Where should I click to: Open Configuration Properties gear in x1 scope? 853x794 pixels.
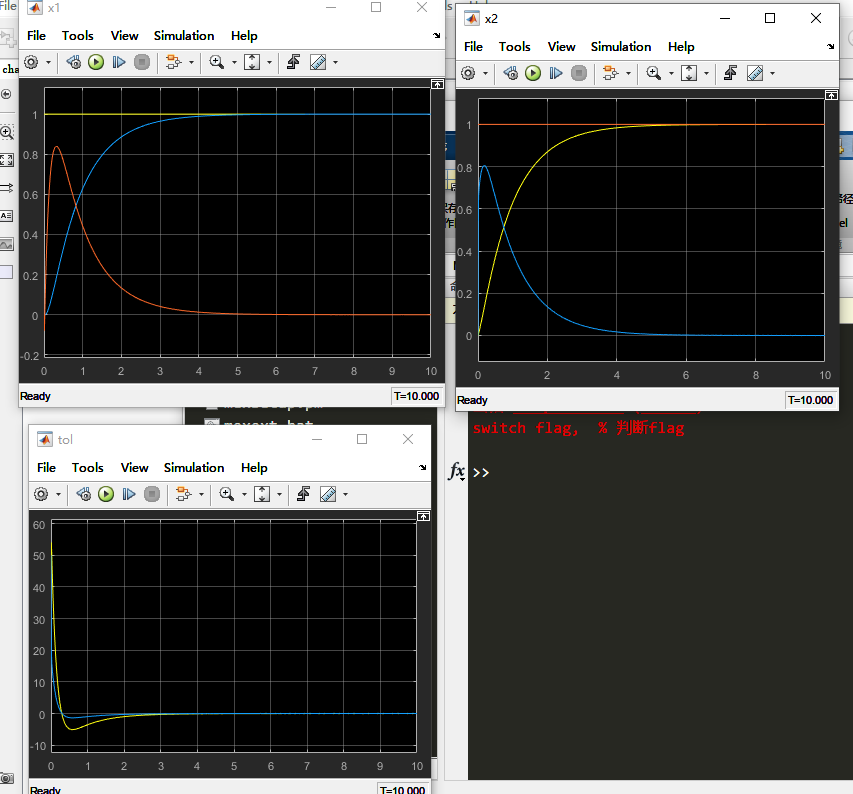click(32, 62)
